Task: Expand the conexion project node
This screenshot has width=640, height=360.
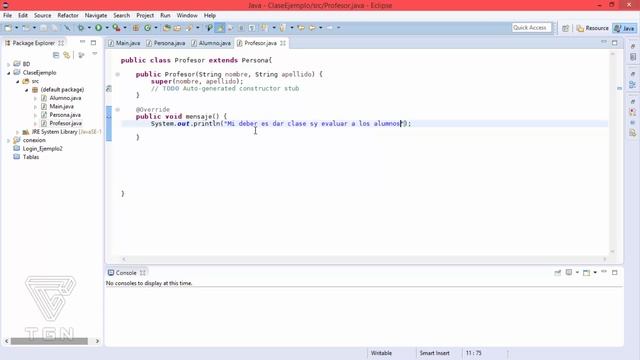Action: pos(9,140)
